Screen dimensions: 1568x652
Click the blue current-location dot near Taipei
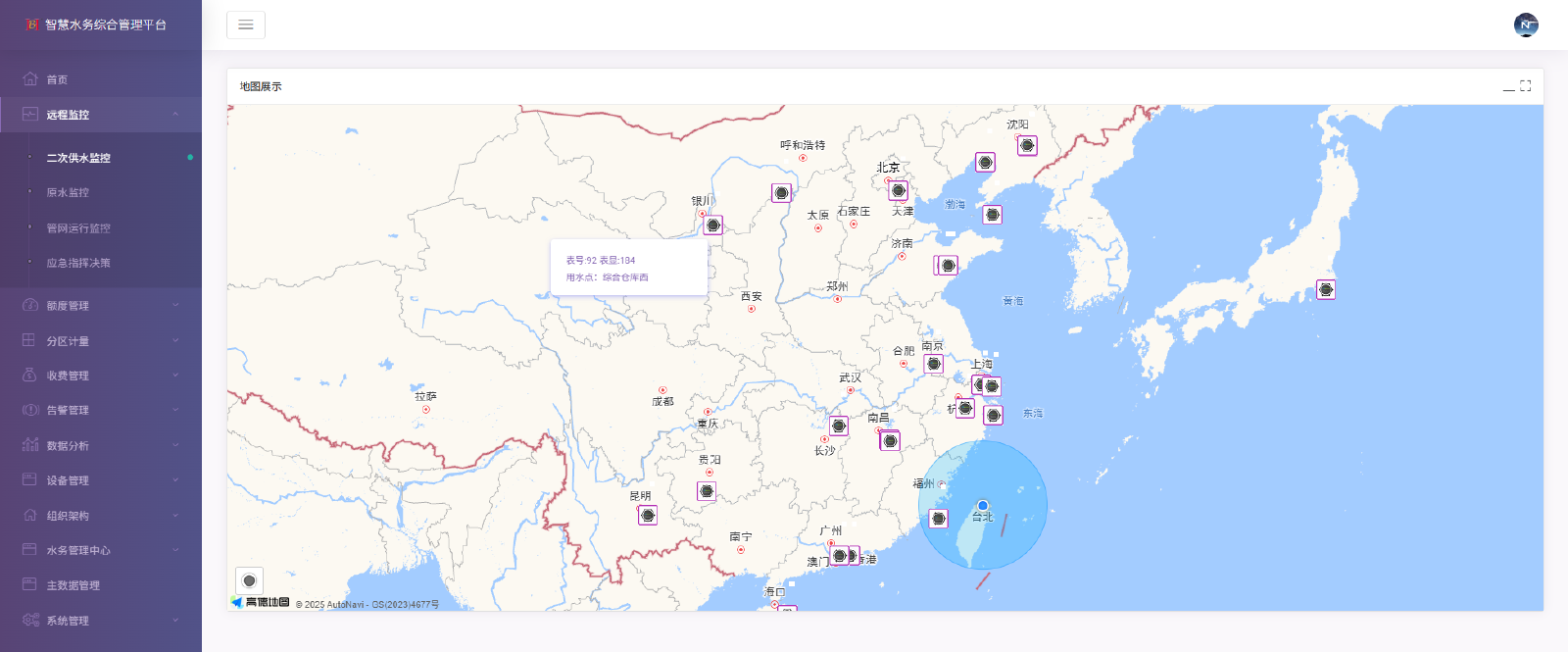point(983,506)
